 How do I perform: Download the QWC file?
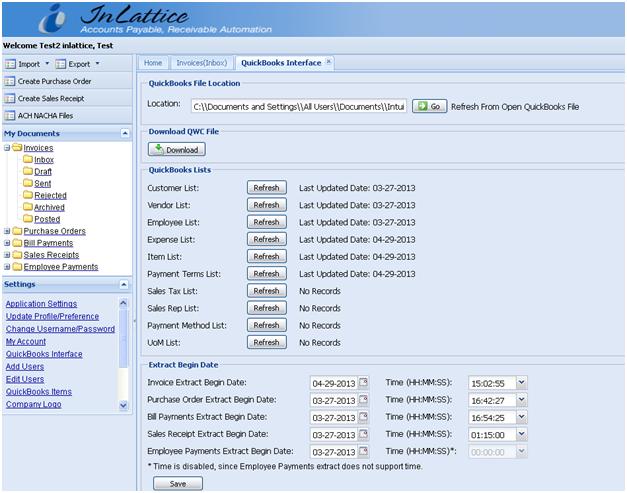[177, 149]
